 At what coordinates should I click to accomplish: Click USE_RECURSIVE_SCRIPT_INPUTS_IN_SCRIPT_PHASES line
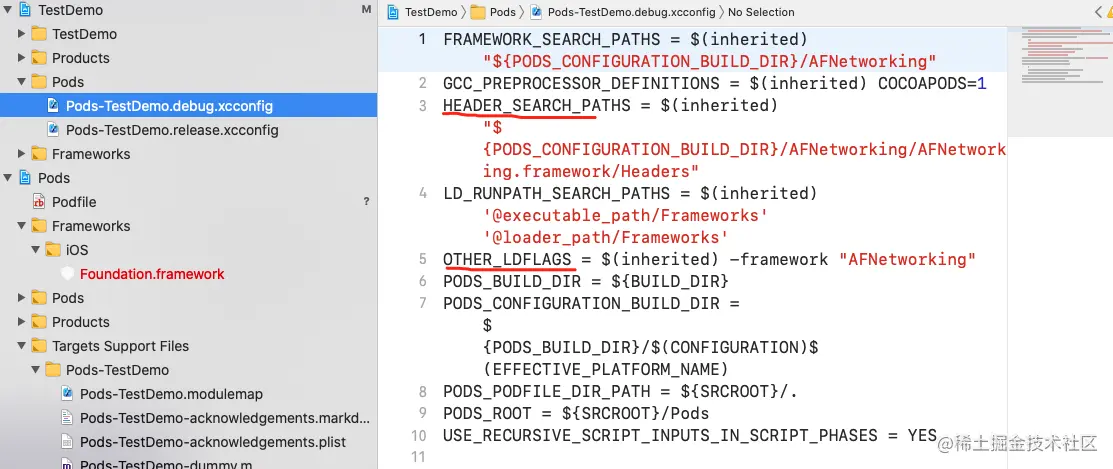coord(690,436)
